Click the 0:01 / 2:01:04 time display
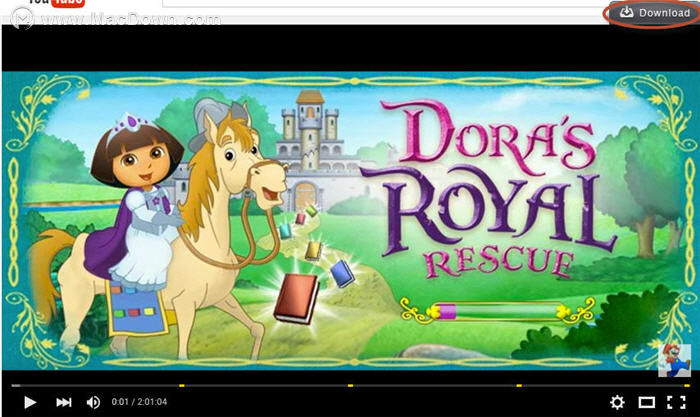 point(139,402)
